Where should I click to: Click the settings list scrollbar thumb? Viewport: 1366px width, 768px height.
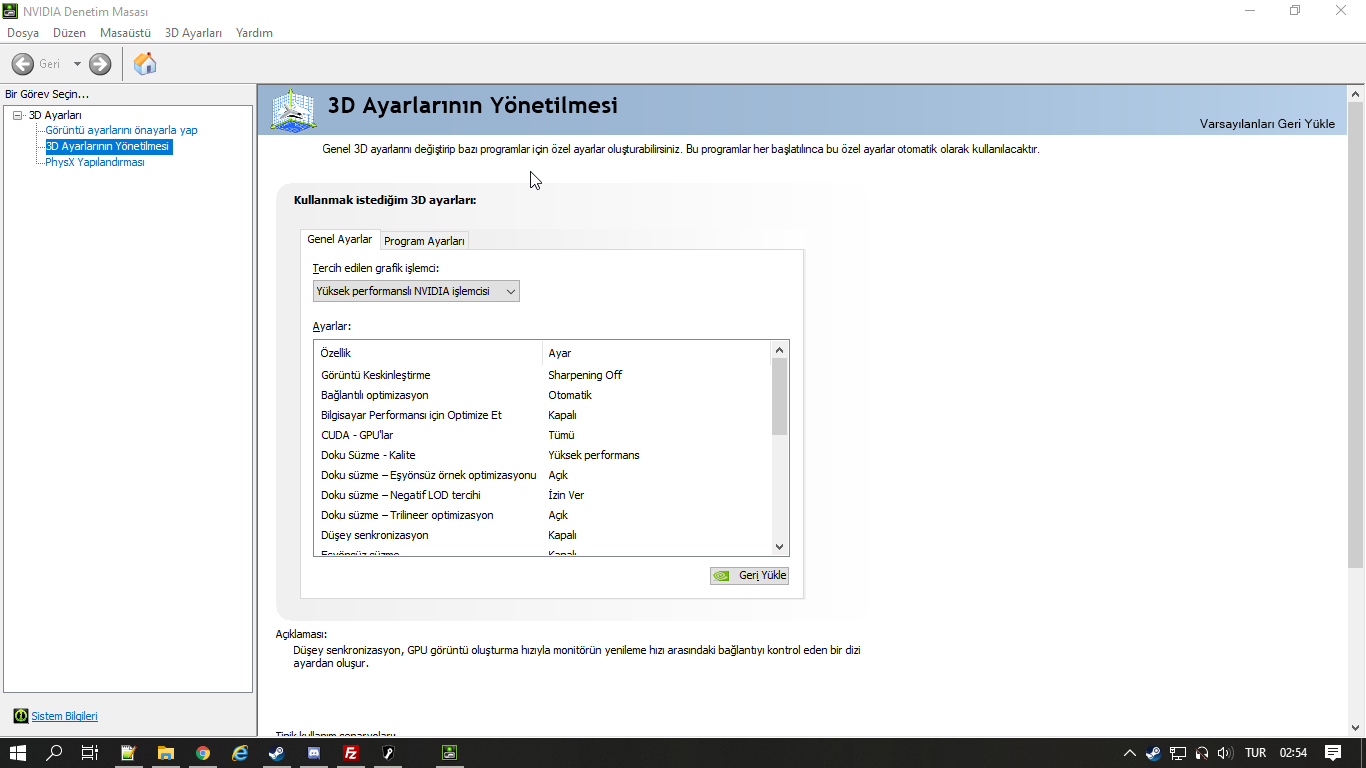780,396
